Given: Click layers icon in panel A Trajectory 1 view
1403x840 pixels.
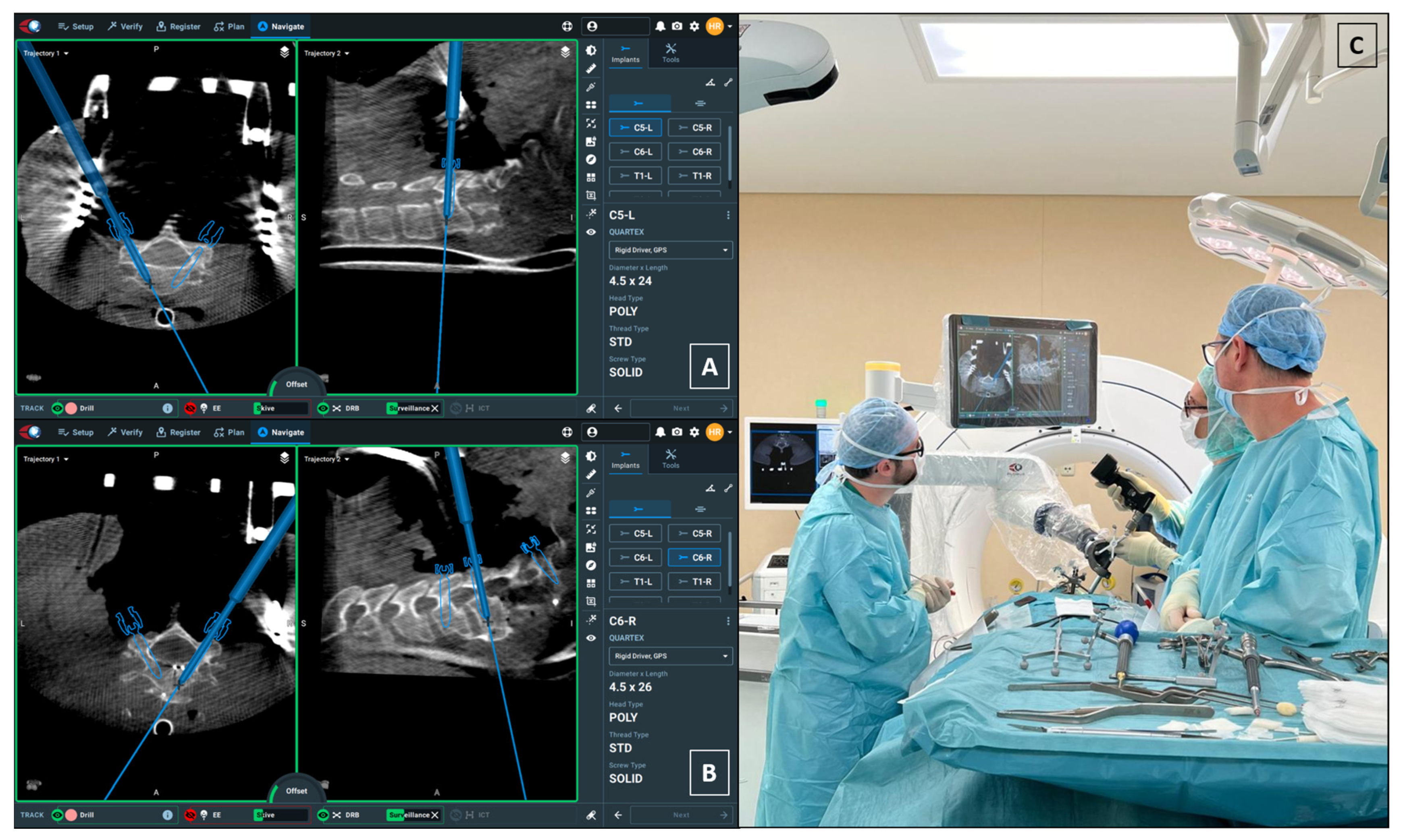Looking at the screenshot, I should point(284,52).
